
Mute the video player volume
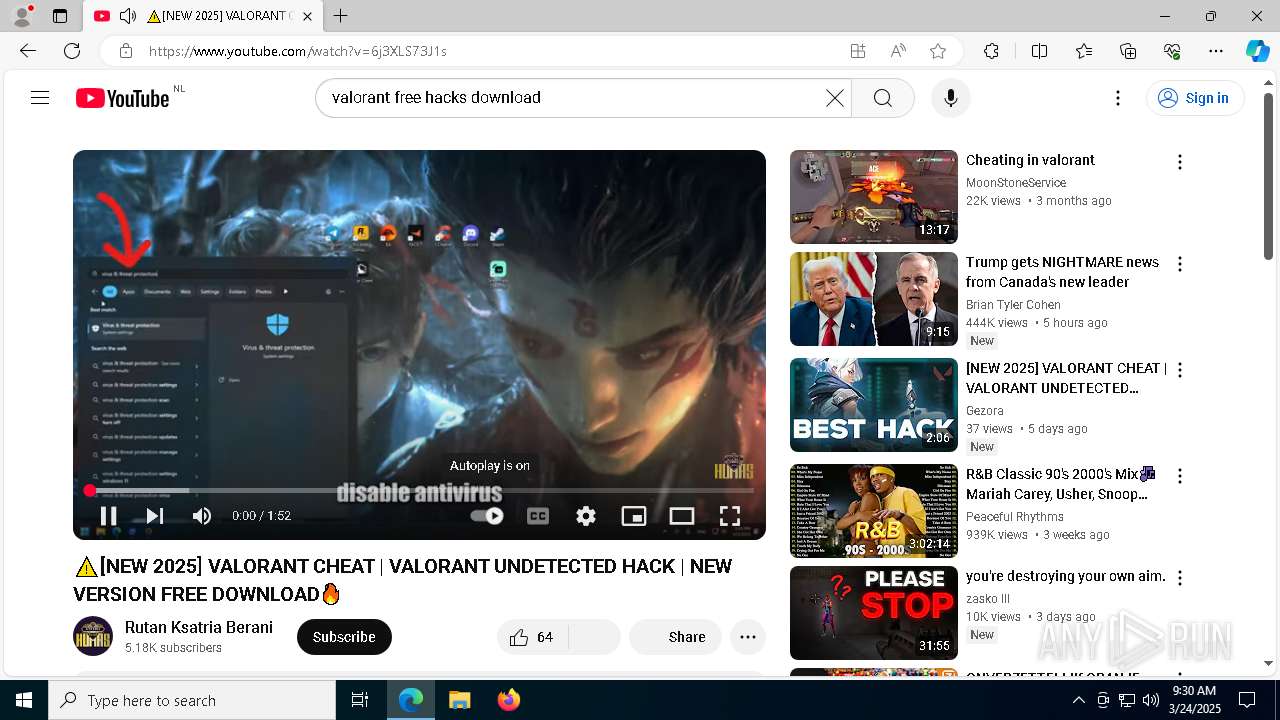[x=202, y=516]
